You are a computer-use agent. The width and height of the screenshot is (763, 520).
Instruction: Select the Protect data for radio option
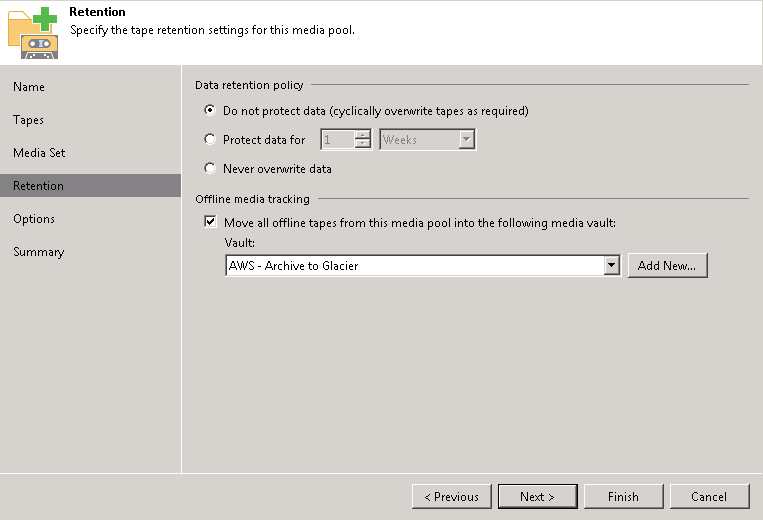click(x=210, y=140)
